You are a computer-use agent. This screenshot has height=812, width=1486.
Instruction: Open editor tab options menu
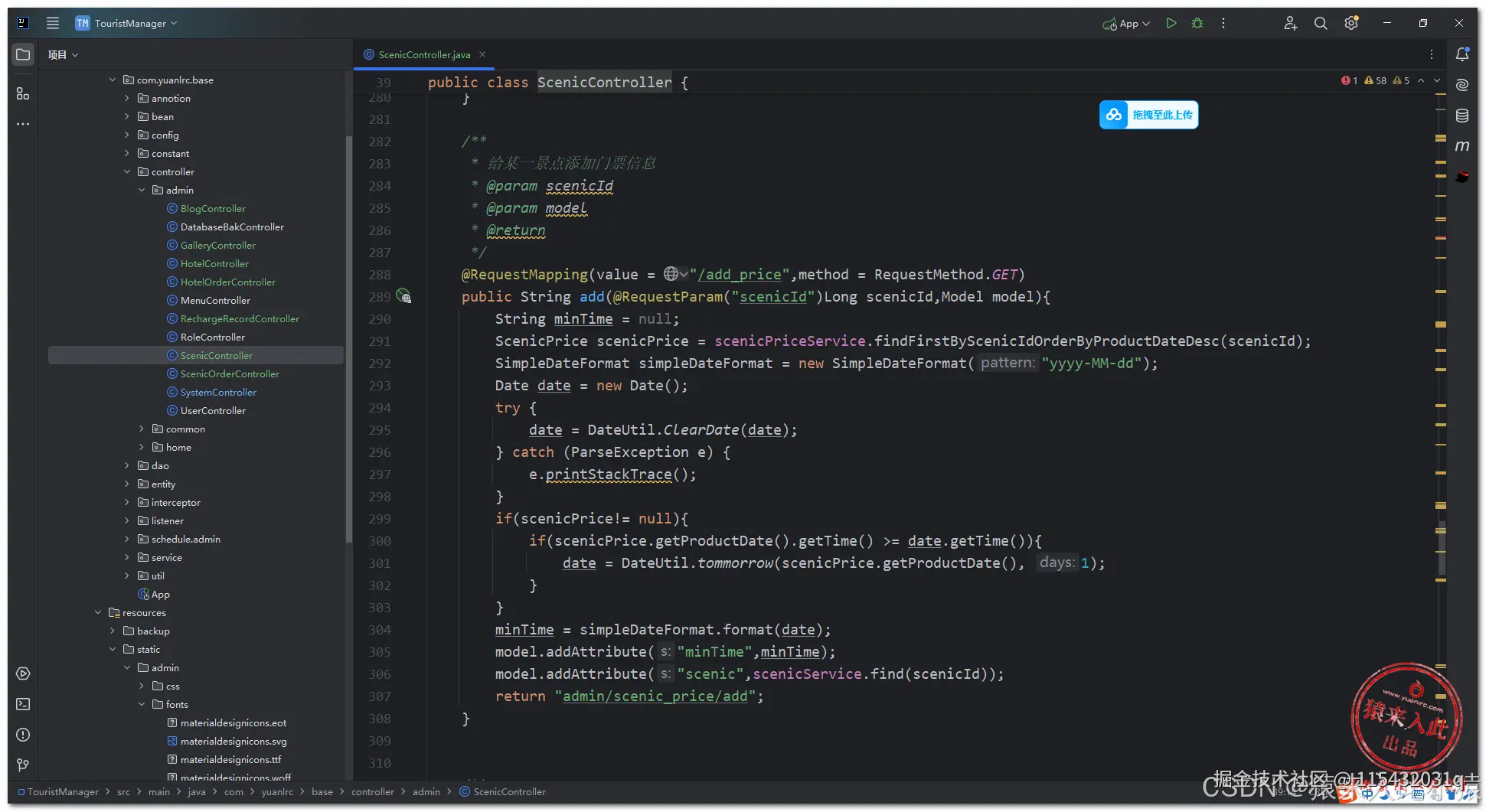pyautogui.click(x=1432, y=54)
